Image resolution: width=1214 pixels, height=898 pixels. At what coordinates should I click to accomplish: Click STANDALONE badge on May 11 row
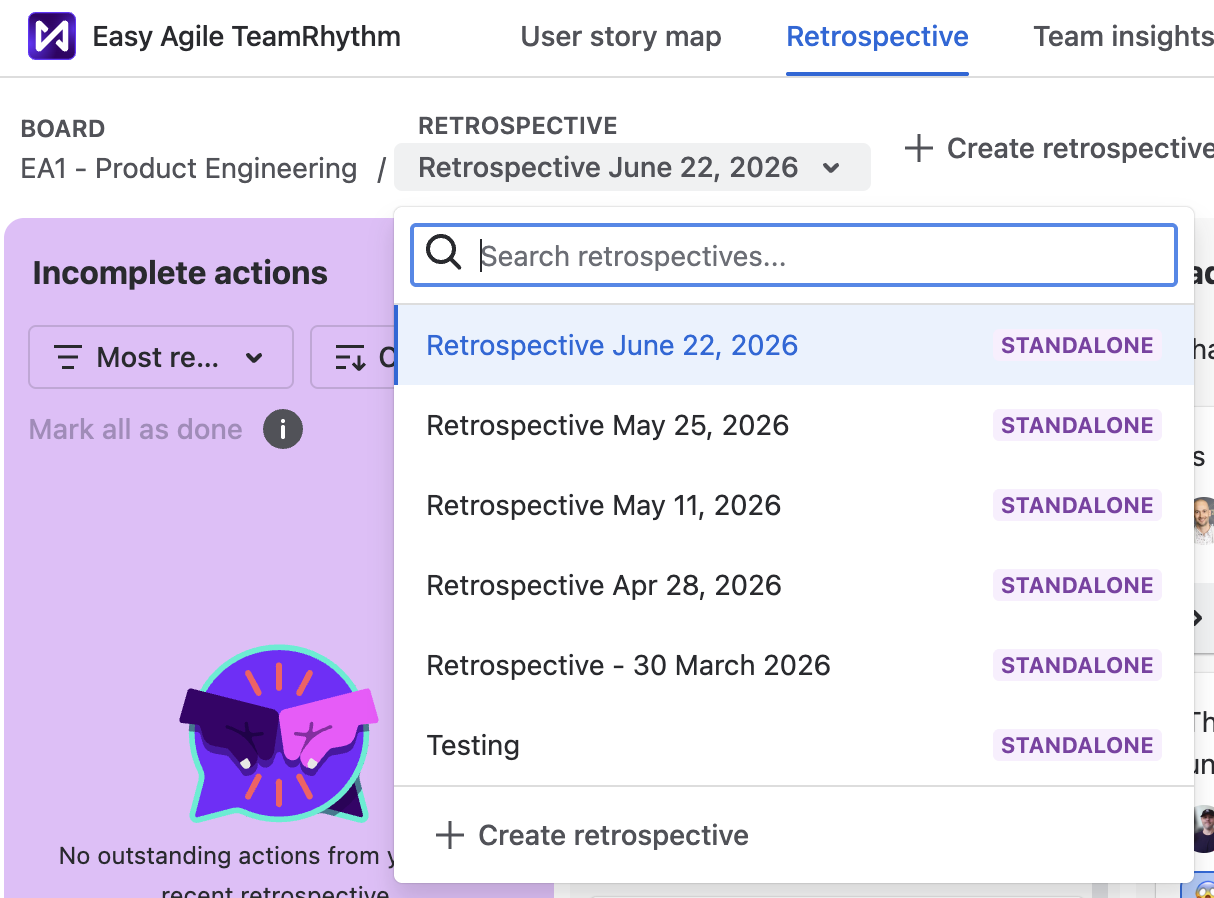coord(1077,505)
